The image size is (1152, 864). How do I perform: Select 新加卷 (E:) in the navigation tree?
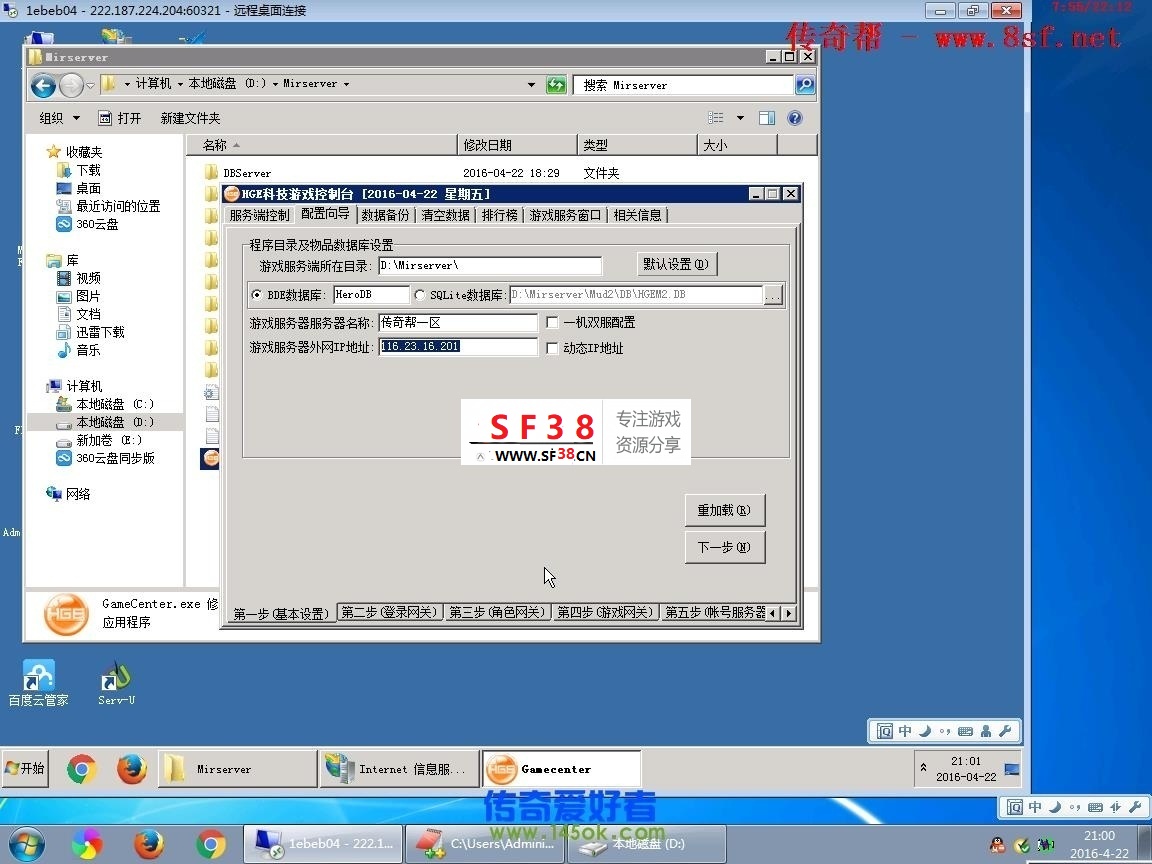(x=99, y=440)
